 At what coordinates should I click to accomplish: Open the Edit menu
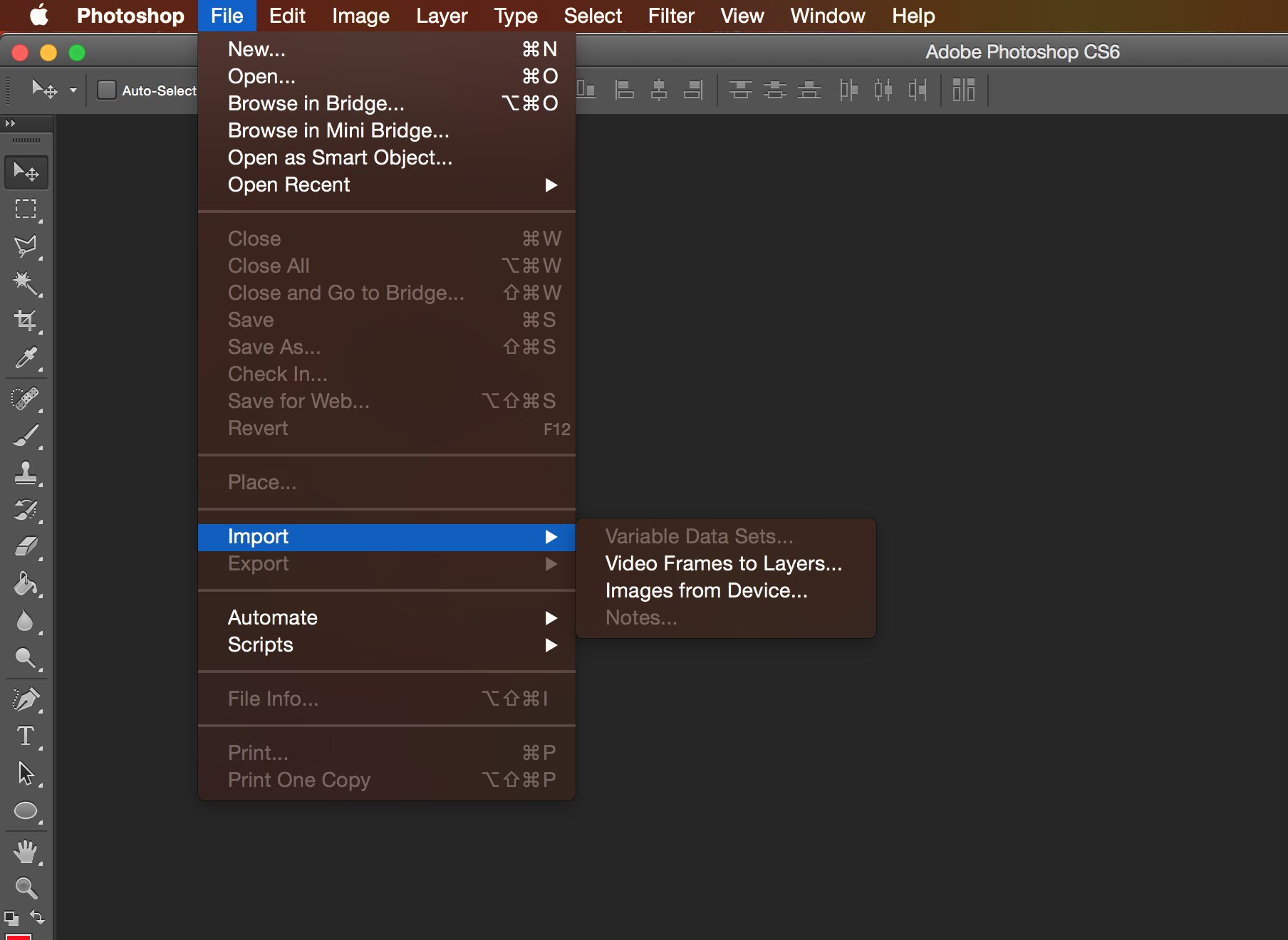pyautogui.click(x=287, y=16)
